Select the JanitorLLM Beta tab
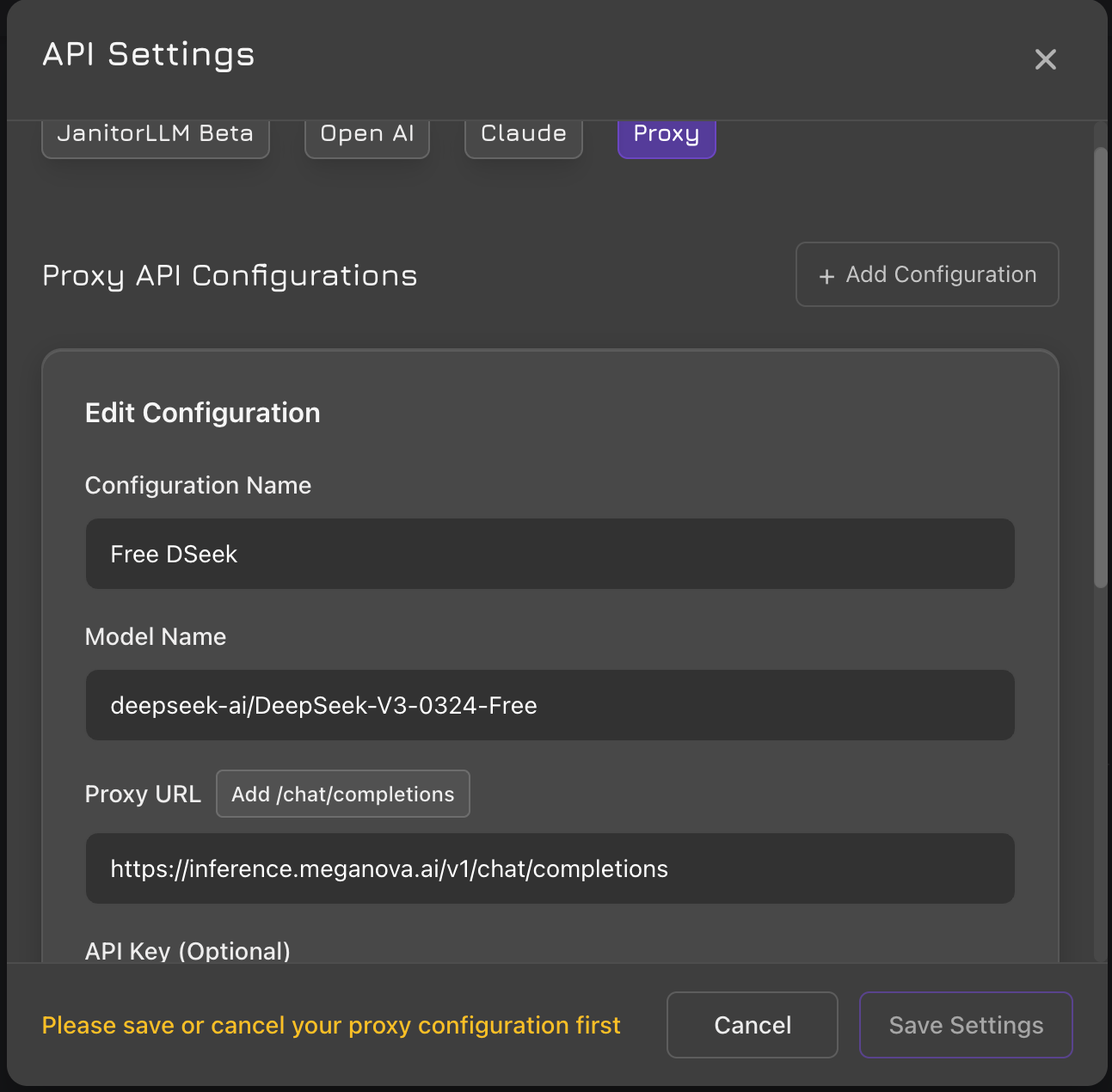 point(155,133)
